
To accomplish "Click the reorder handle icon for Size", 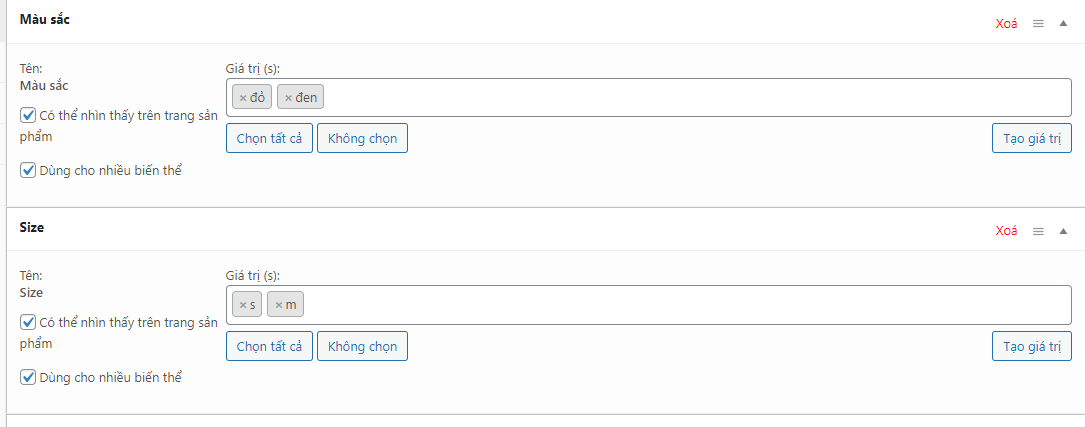I will click(1038, 231).
